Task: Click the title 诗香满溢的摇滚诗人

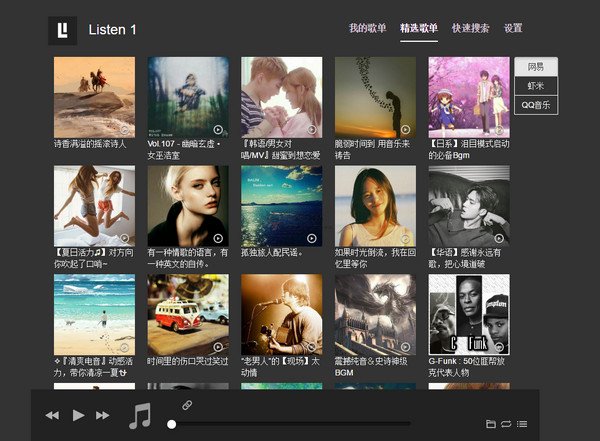Action: [90, 144]
